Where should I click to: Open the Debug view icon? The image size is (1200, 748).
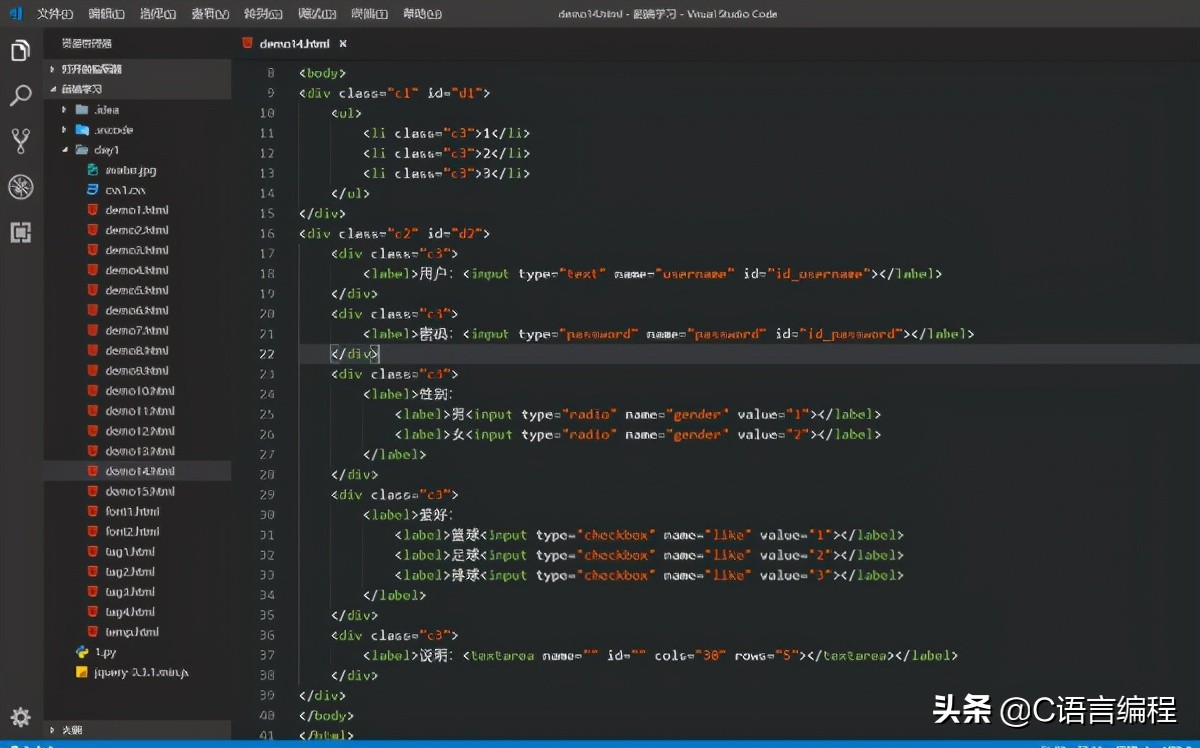[20, 187]
